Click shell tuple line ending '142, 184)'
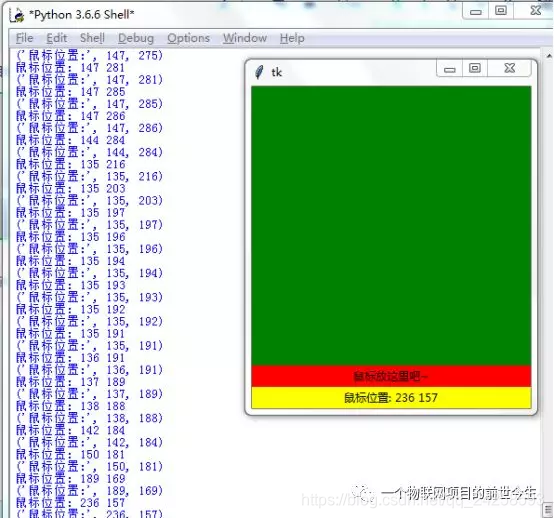This screenshot has height=518, width=554. click(x=89, y=443)
